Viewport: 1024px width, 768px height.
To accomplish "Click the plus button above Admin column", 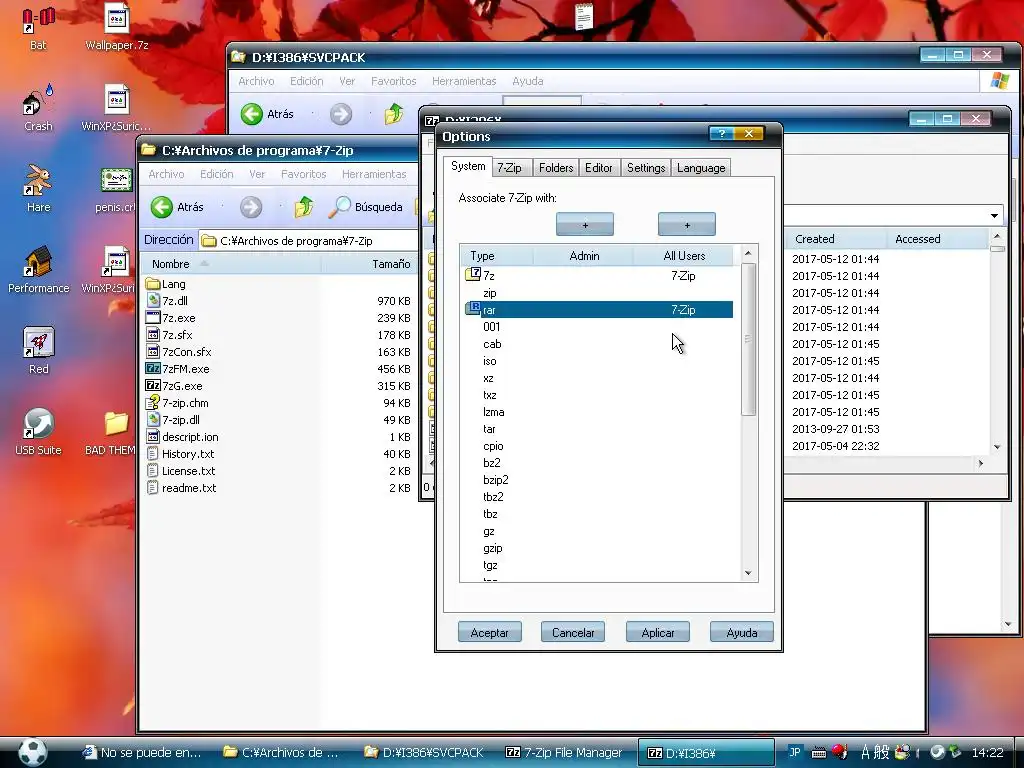I will tap(584, 225).
